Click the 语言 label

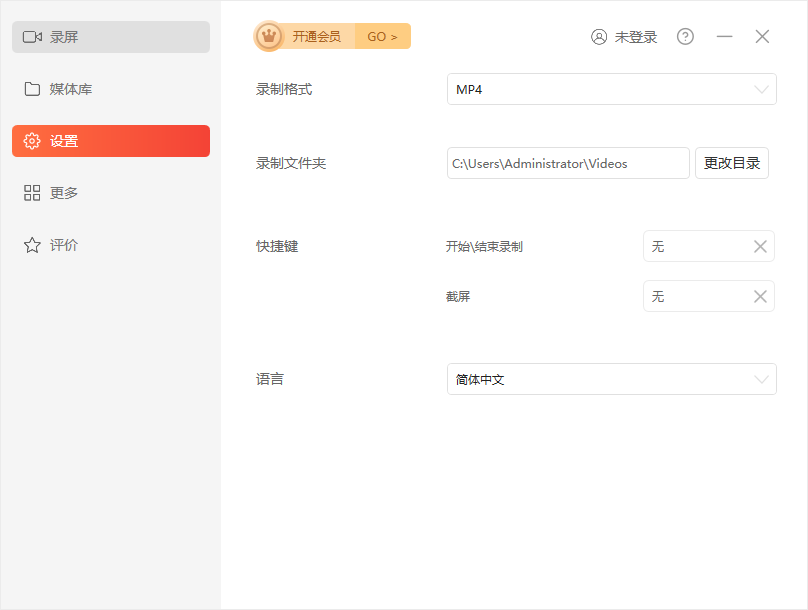[270, 380]
